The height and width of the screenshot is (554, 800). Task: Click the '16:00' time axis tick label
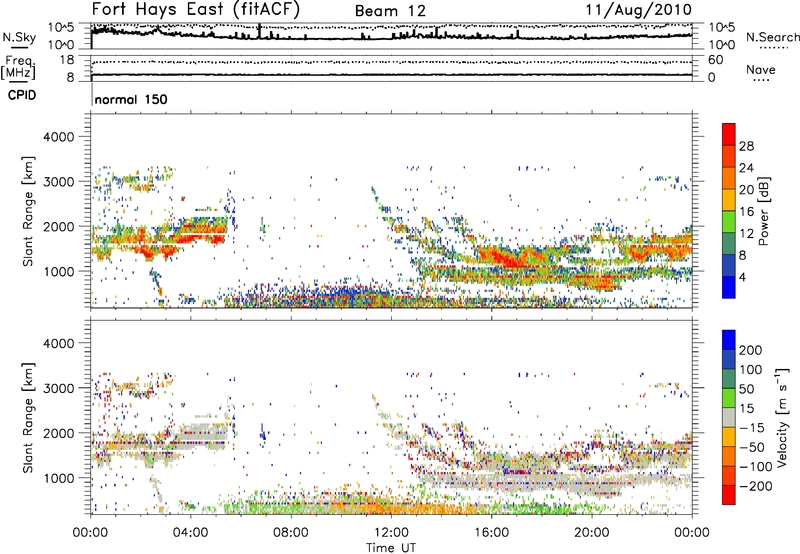coord(491,533)
